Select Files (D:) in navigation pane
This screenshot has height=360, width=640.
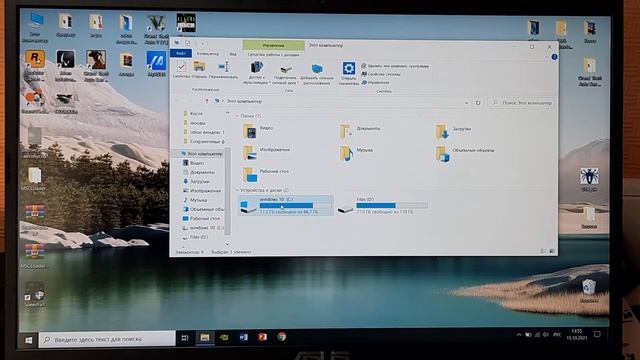195,237
